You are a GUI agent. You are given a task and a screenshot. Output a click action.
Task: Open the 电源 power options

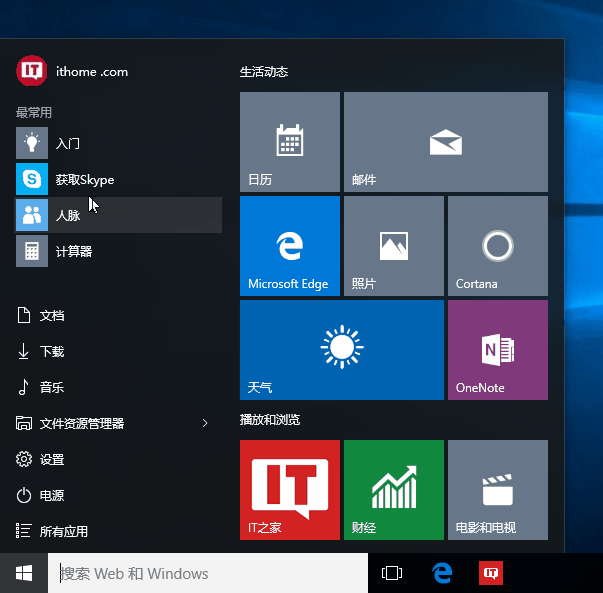51,496
